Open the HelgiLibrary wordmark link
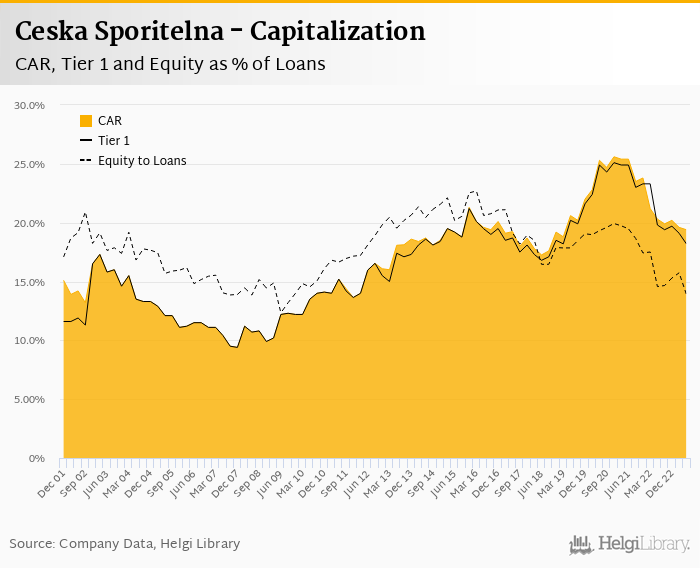Image resolution: width=700 pixels, height=568 pixels. coord(644,544)
